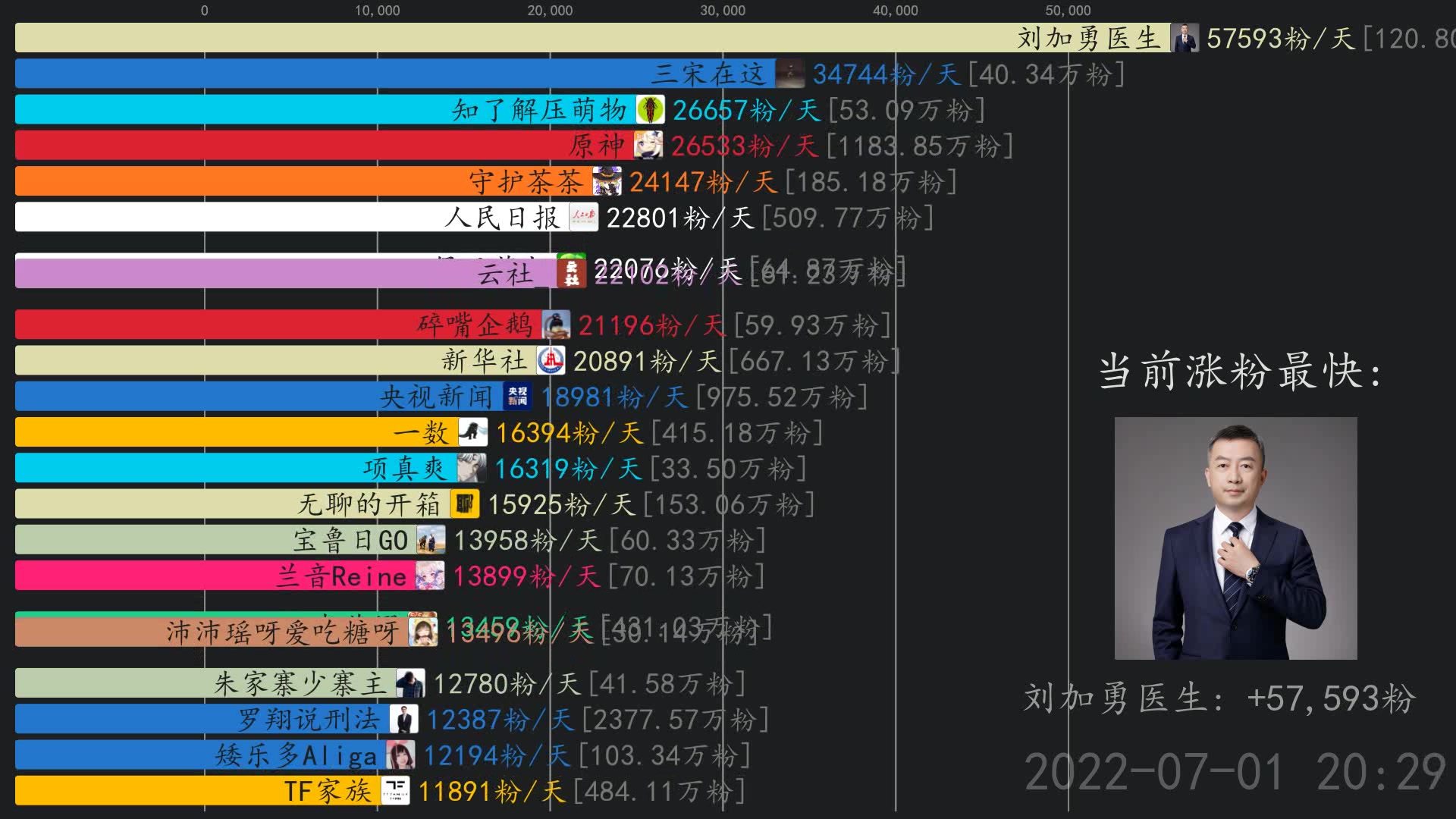1456x819 pixels.
Task: Click the 罗翔说刑法 avatar icon
Action: (404, 719)
